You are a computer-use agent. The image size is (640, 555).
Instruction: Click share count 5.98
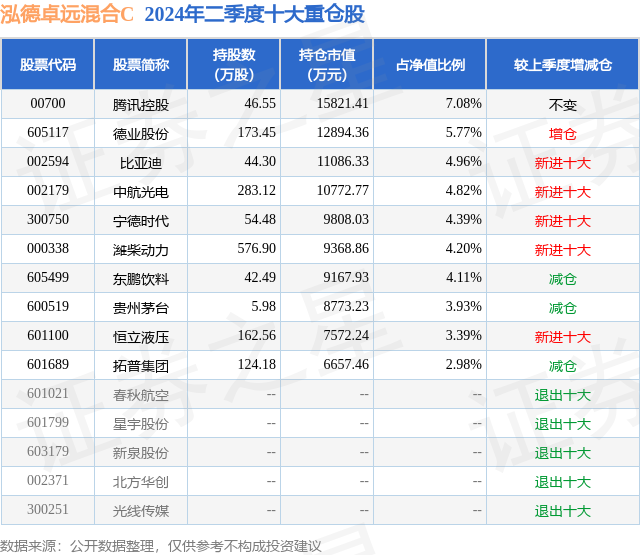(264, 306)
